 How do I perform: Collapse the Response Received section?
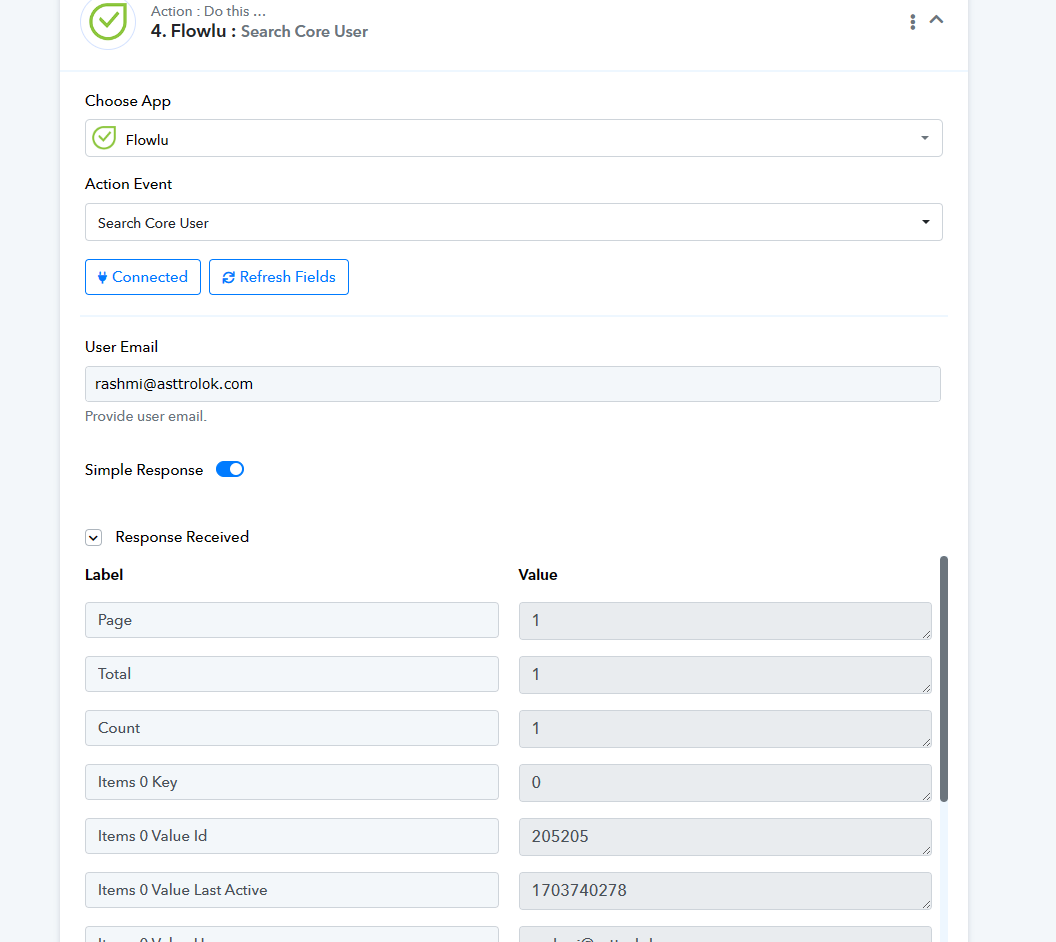94,537
